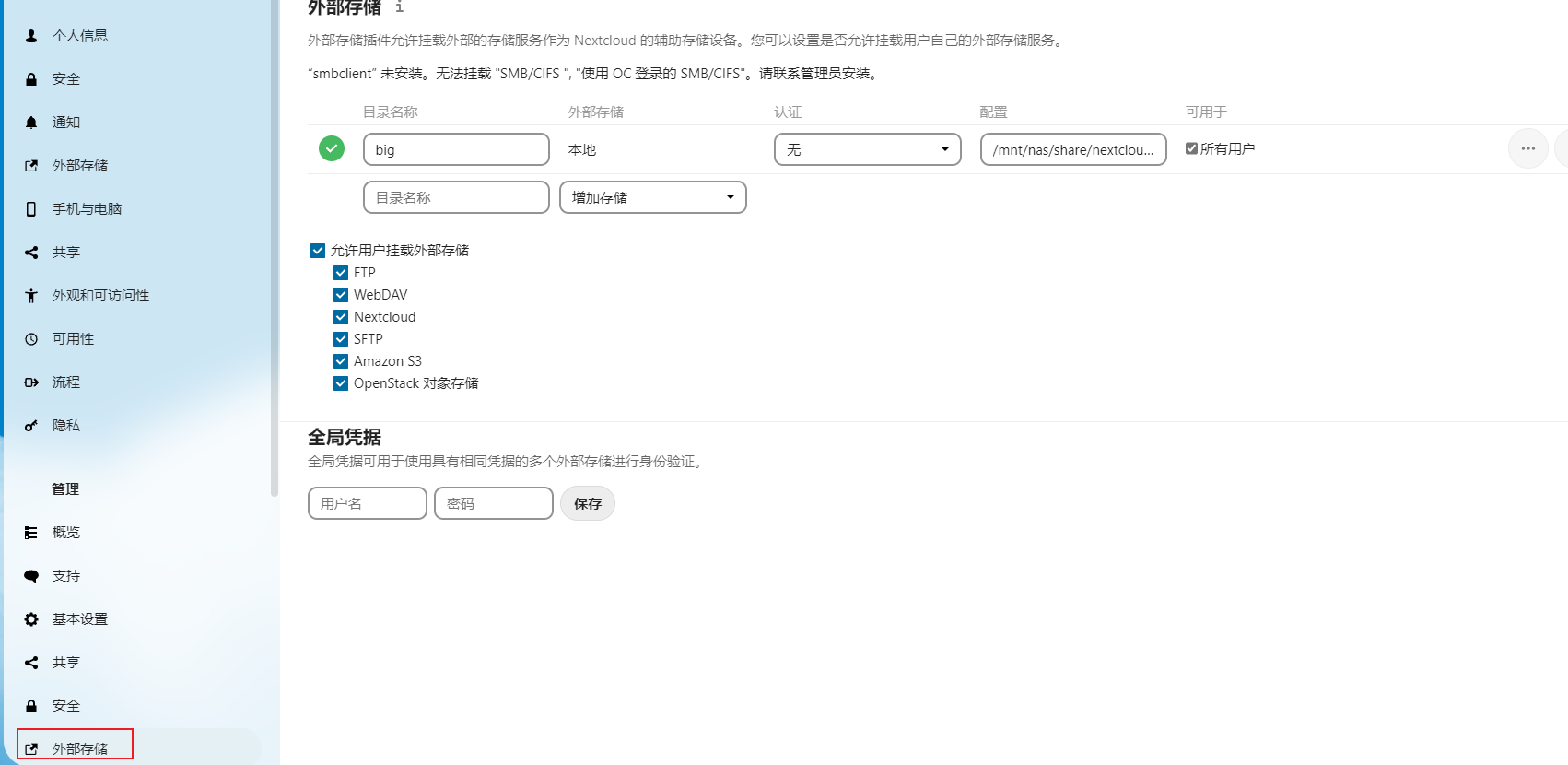Uncheck 允许用户挂载外部存储 checkbox

(x=318, y=251)
